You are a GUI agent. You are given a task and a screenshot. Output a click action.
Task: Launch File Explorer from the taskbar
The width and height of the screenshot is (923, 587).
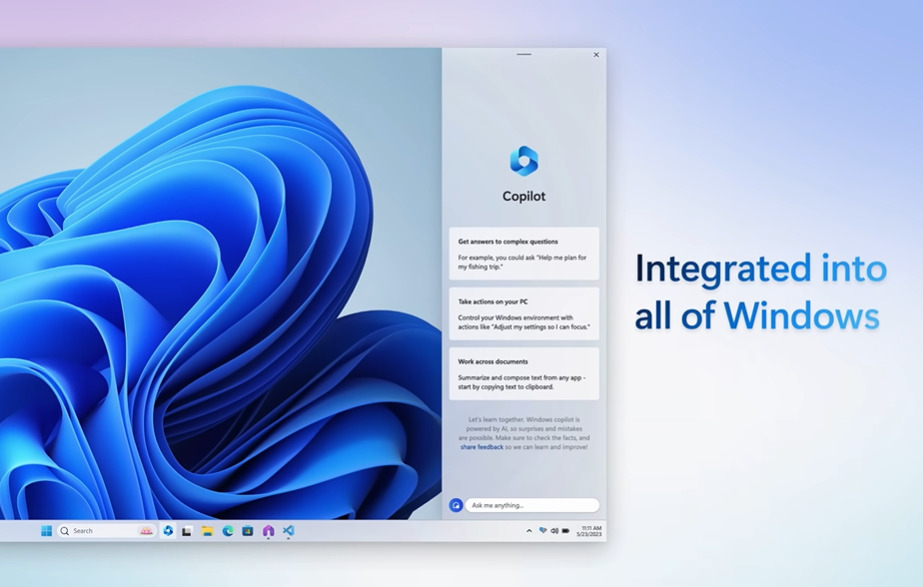click(207, 531)
